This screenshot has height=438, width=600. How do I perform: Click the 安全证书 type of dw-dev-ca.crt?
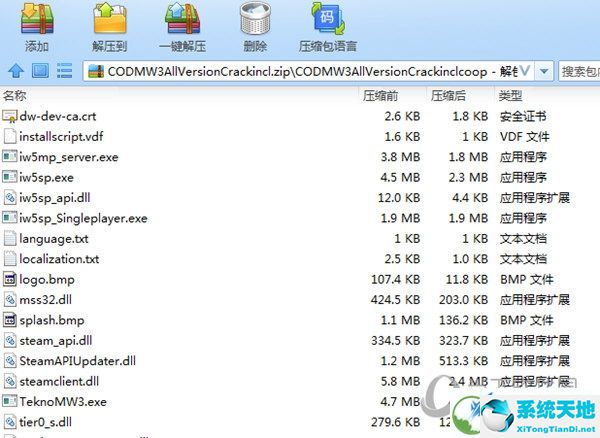[523, 116]
